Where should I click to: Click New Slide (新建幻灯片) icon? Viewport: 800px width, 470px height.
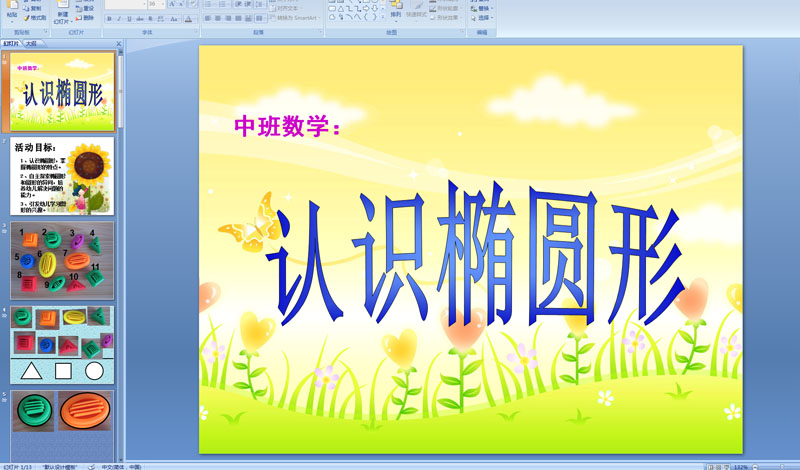[63, 11]
